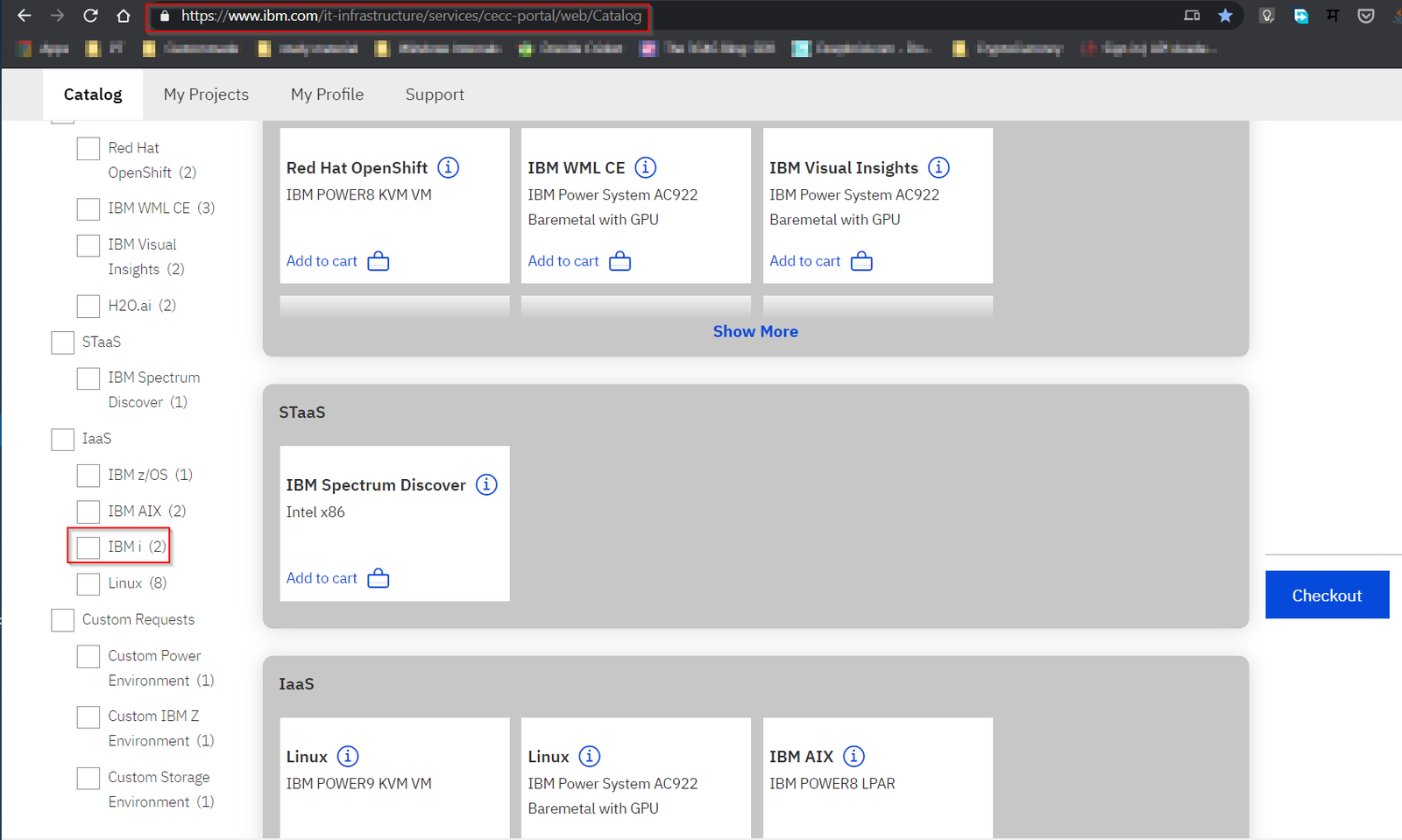1402x840 pixels.
Task: Tick the Linux filter checkbox
Action: pos(89,583)
